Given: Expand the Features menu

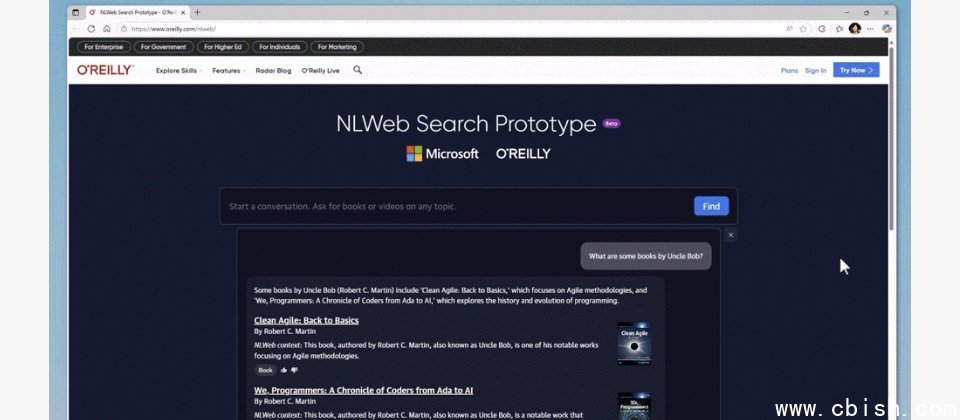Looking at the screenshot, I should tap(228, 70).
